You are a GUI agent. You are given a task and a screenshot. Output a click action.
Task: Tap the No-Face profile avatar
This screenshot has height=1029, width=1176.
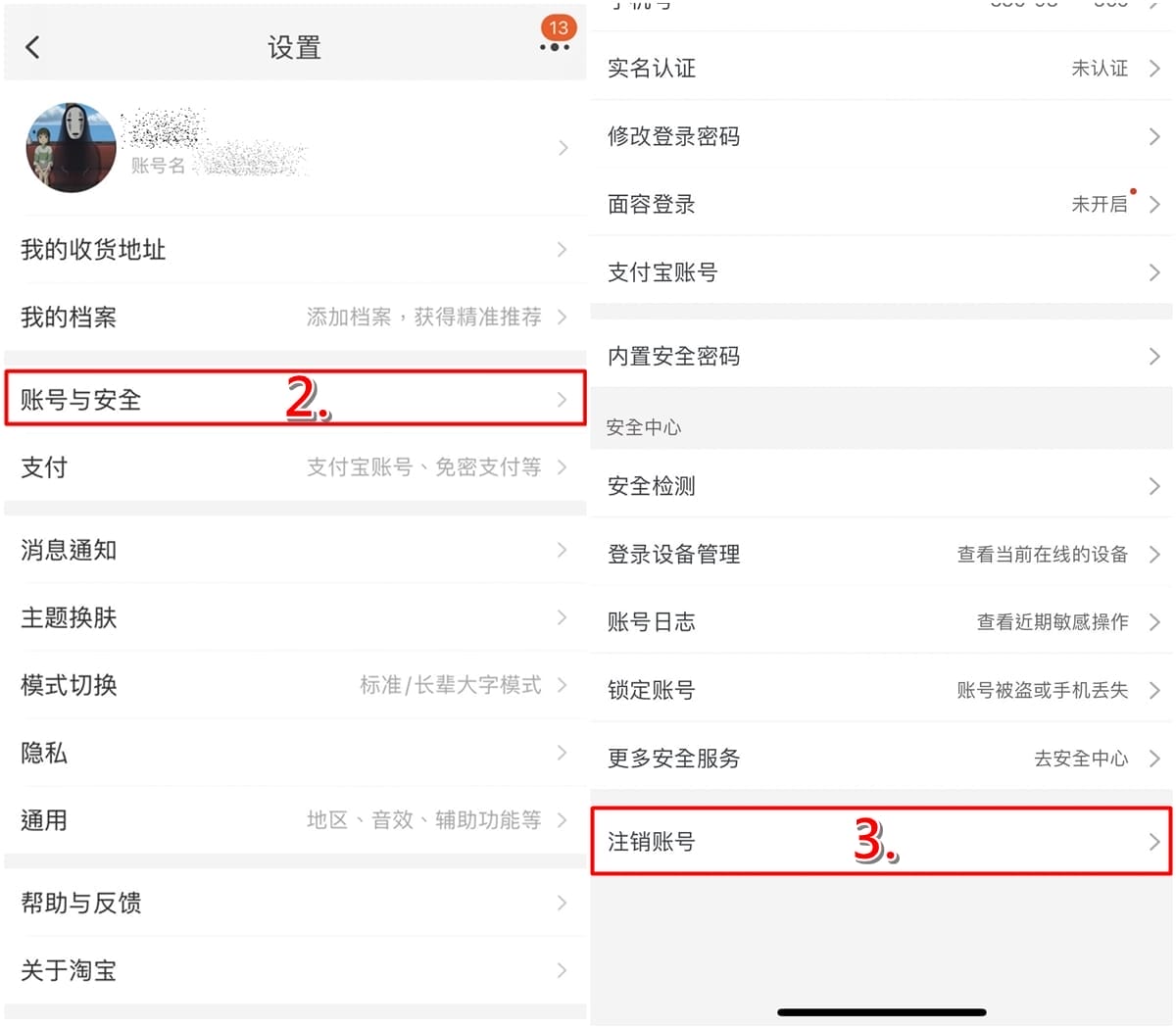(x=71, y=147)
